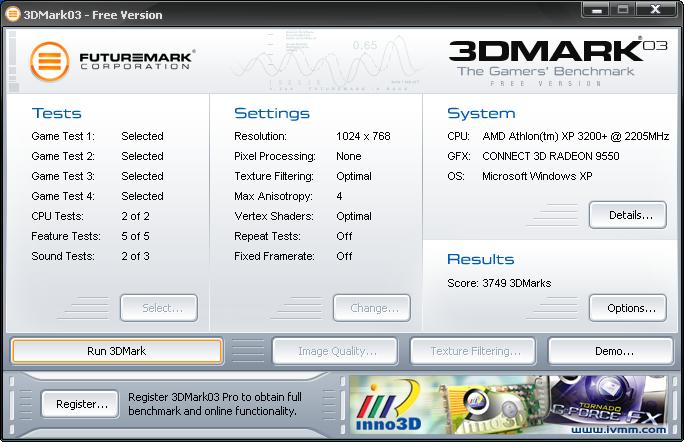The height and width of the screenshot is (442, 684).
Task: Click the '3DMark03 - Free Version' window title
Action: (x=93, y=15)
